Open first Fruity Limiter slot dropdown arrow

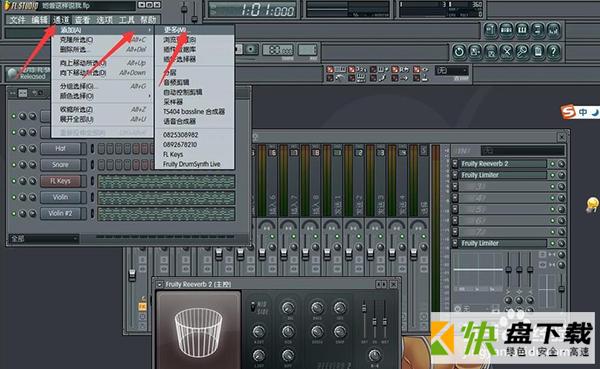pos(455,175)
